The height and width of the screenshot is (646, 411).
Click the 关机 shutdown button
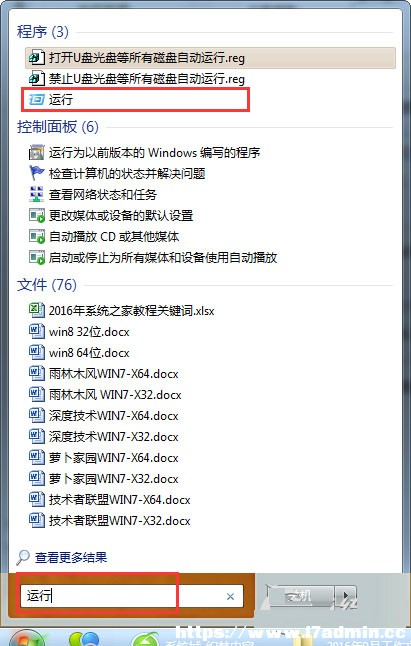tap(300, 596)
